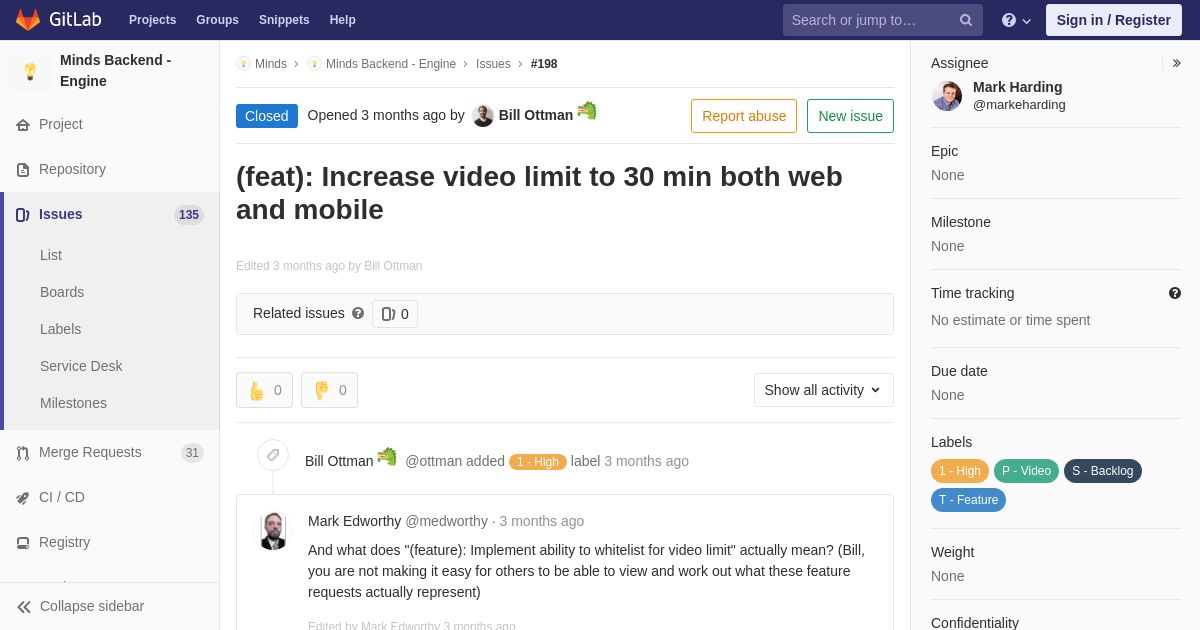Collapse the right sidebar with the chevrons
The width and height of the screenshot is (1200, 630).
click(x=1176, y=63)
